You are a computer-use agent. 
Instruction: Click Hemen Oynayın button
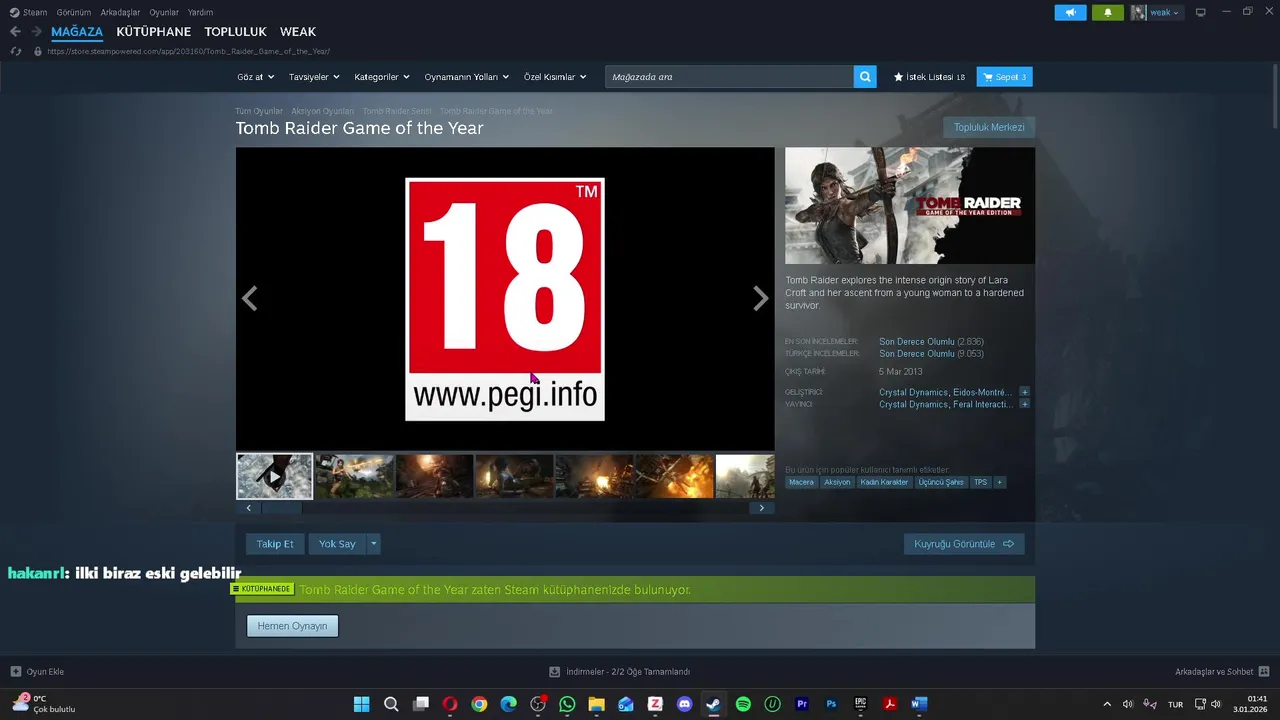(x=292, y=626)
